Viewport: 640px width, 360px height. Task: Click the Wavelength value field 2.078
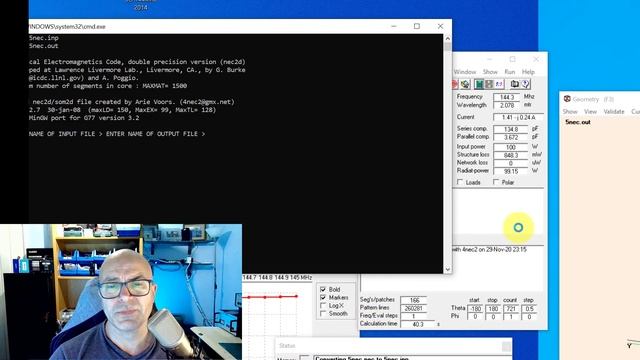(x=507, y=105)
